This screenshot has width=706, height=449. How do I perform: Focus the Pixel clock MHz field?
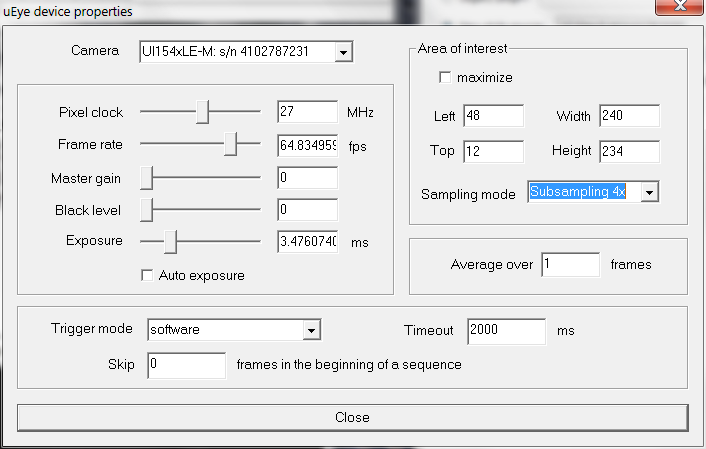pyautogui.click(x=307, y=112)
